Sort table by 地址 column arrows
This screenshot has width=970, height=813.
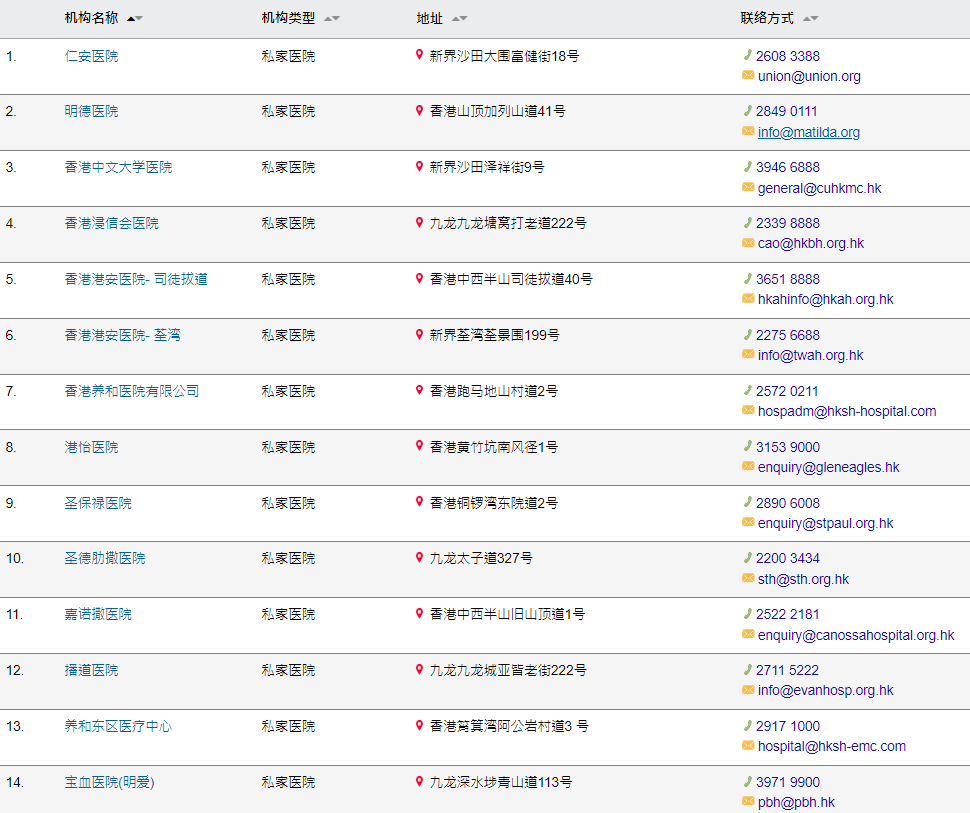[x=460, y=19]
